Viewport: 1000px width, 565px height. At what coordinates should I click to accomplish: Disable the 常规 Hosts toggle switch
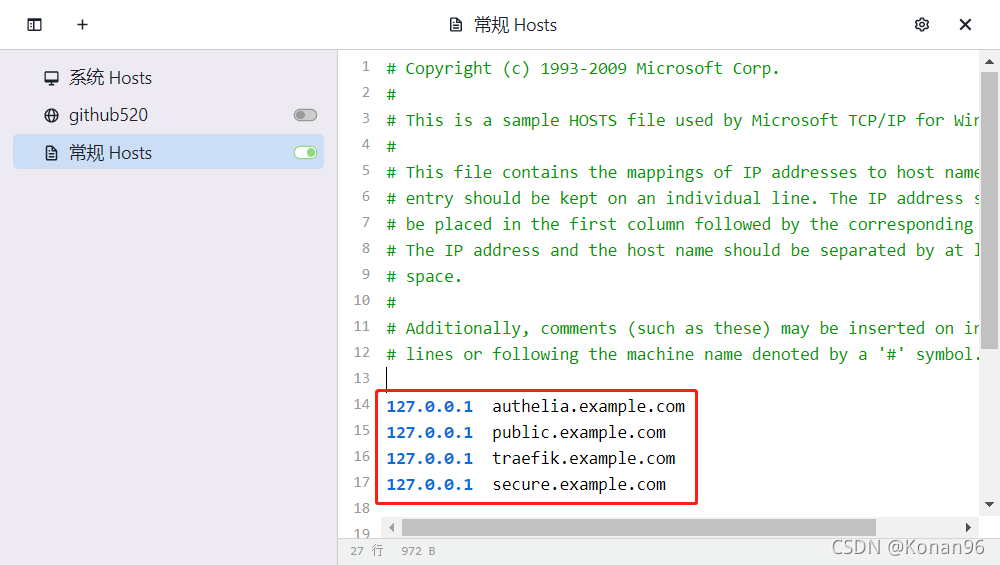305,152
